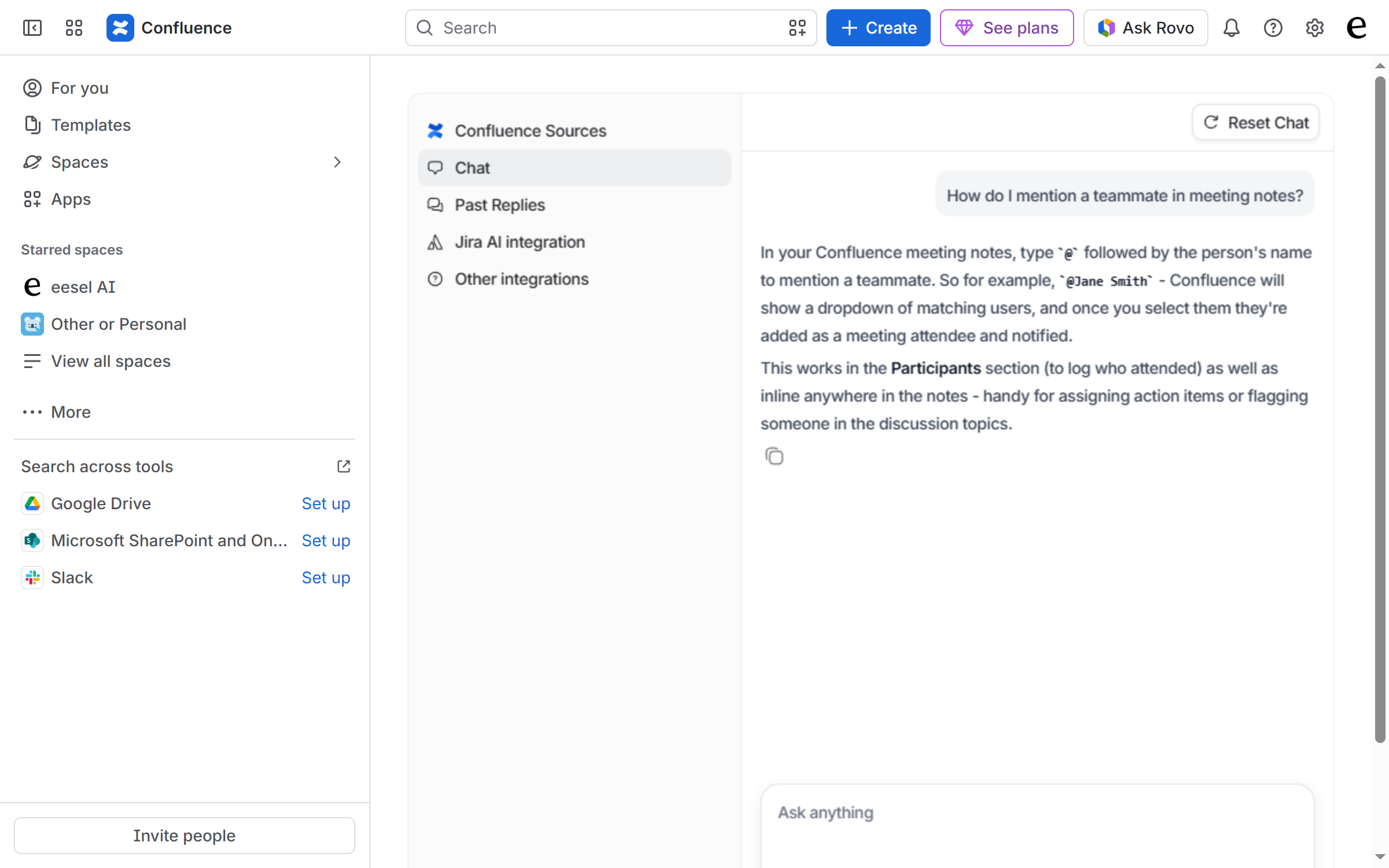The height and width of the screenshot is (868, 1389).
Task: Click the Ask anything input box
Action: tap(1037, 826)
